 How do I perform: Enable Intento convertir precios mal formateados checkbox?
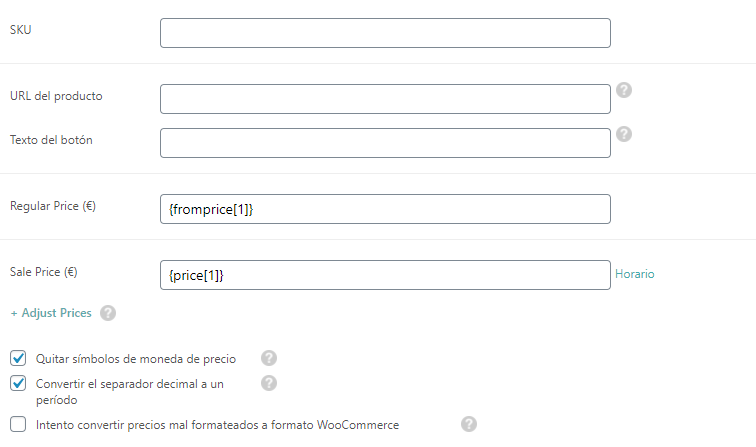coord(18,424)
